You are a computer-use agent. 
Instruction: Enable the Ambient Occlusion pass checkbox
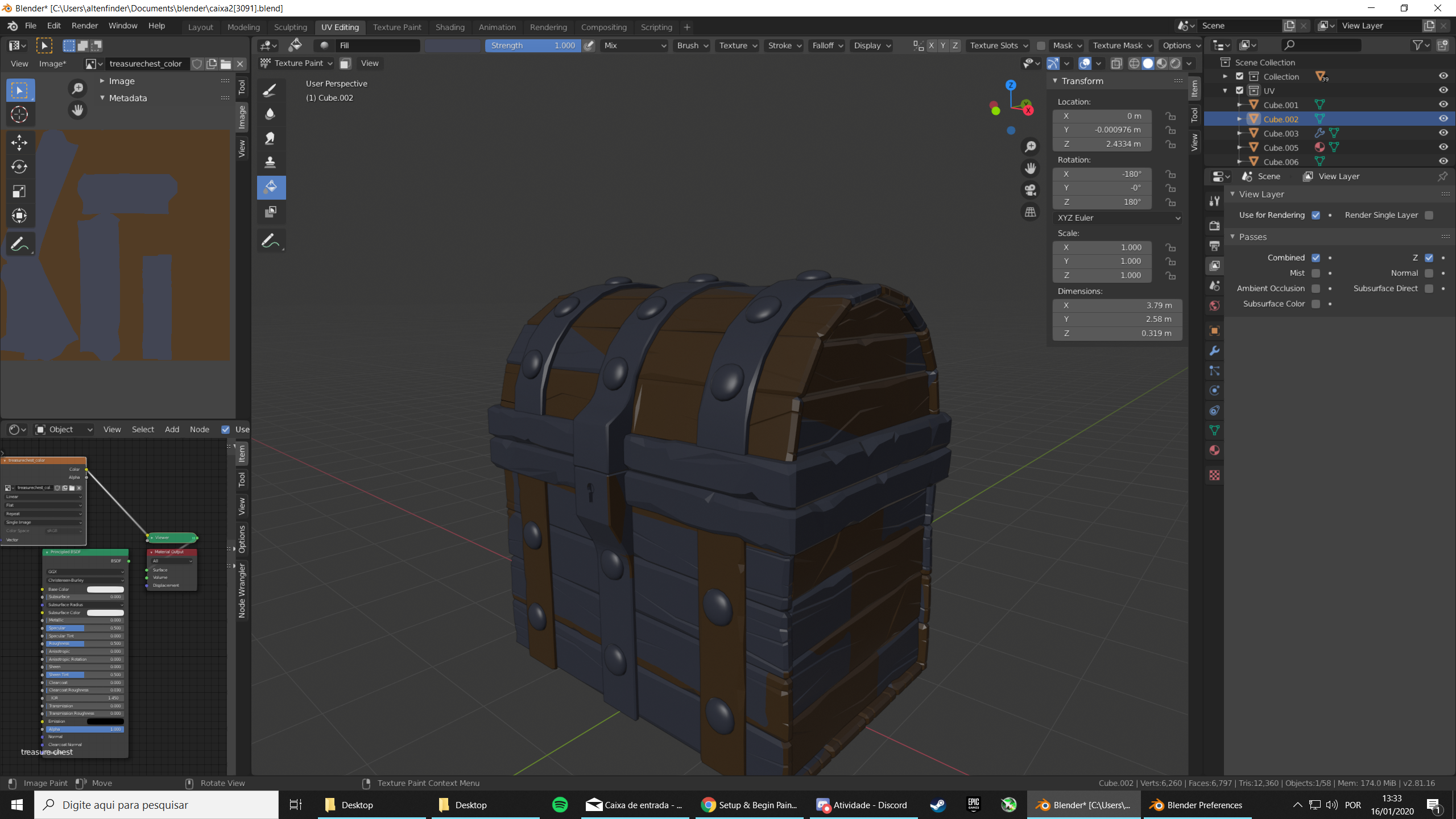pyautogui.click(x=1315, y=288)
